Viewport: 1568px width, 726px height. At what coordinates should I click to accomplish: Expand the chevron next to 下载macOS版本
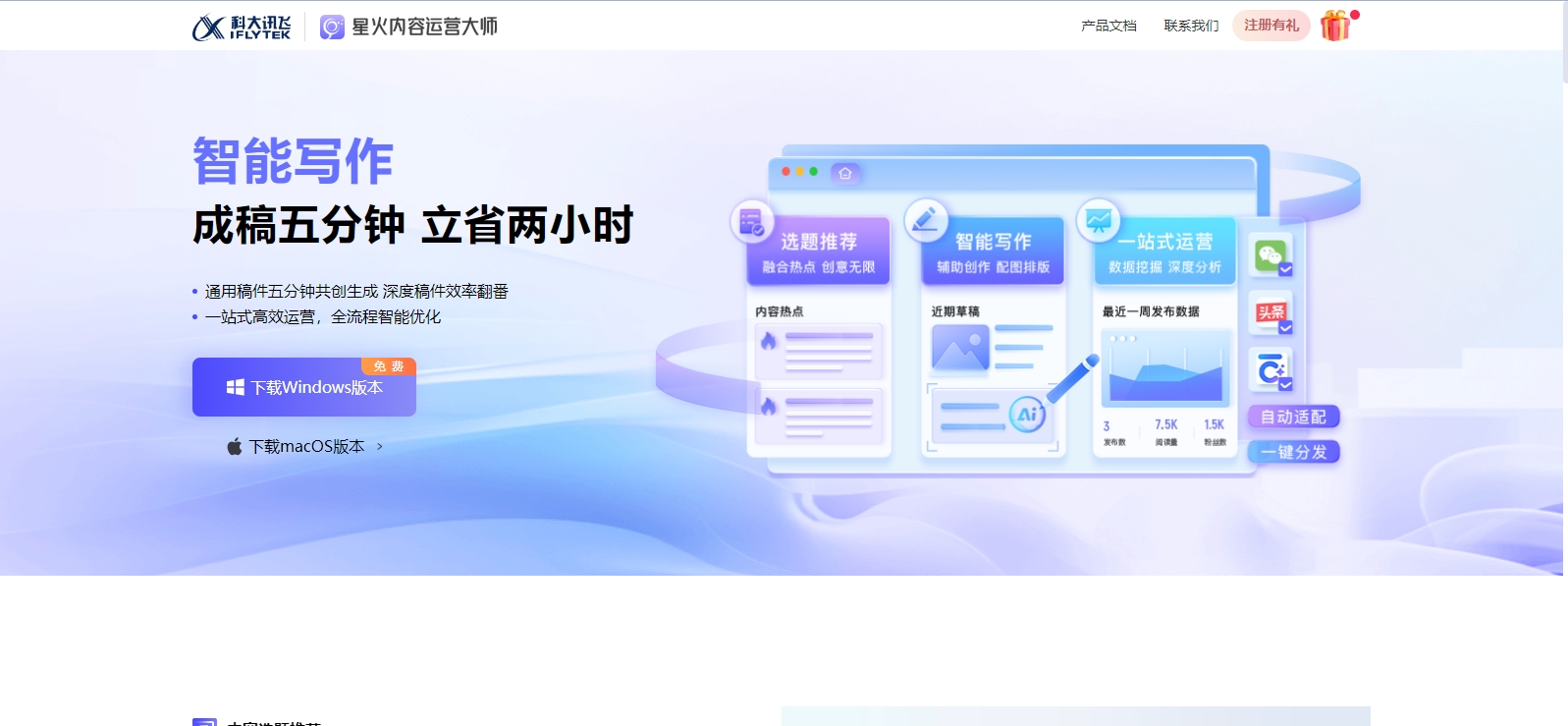[x=380, y=446]
